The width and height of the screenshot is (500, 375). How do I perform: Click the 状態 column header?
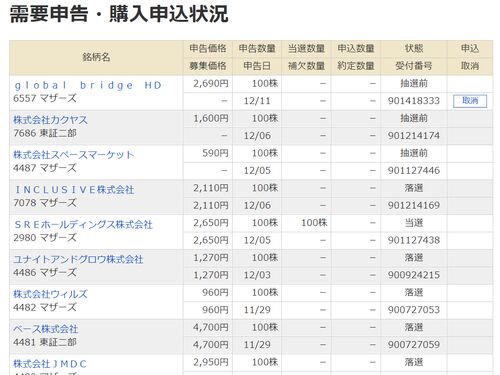click(414, 48)
